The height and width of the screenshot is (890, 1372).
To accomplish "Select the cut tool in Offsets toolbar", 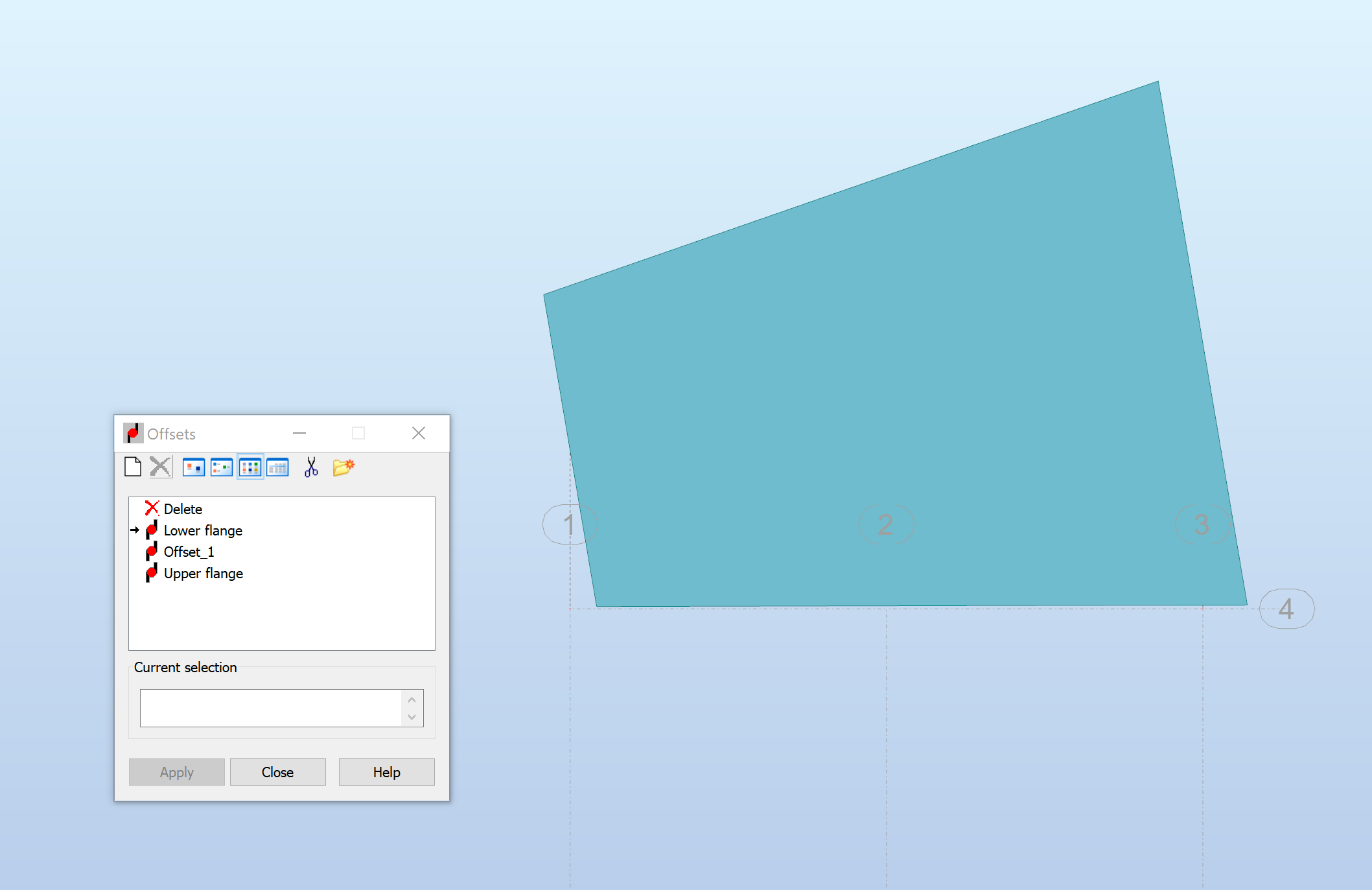I will tap(310, 467).
